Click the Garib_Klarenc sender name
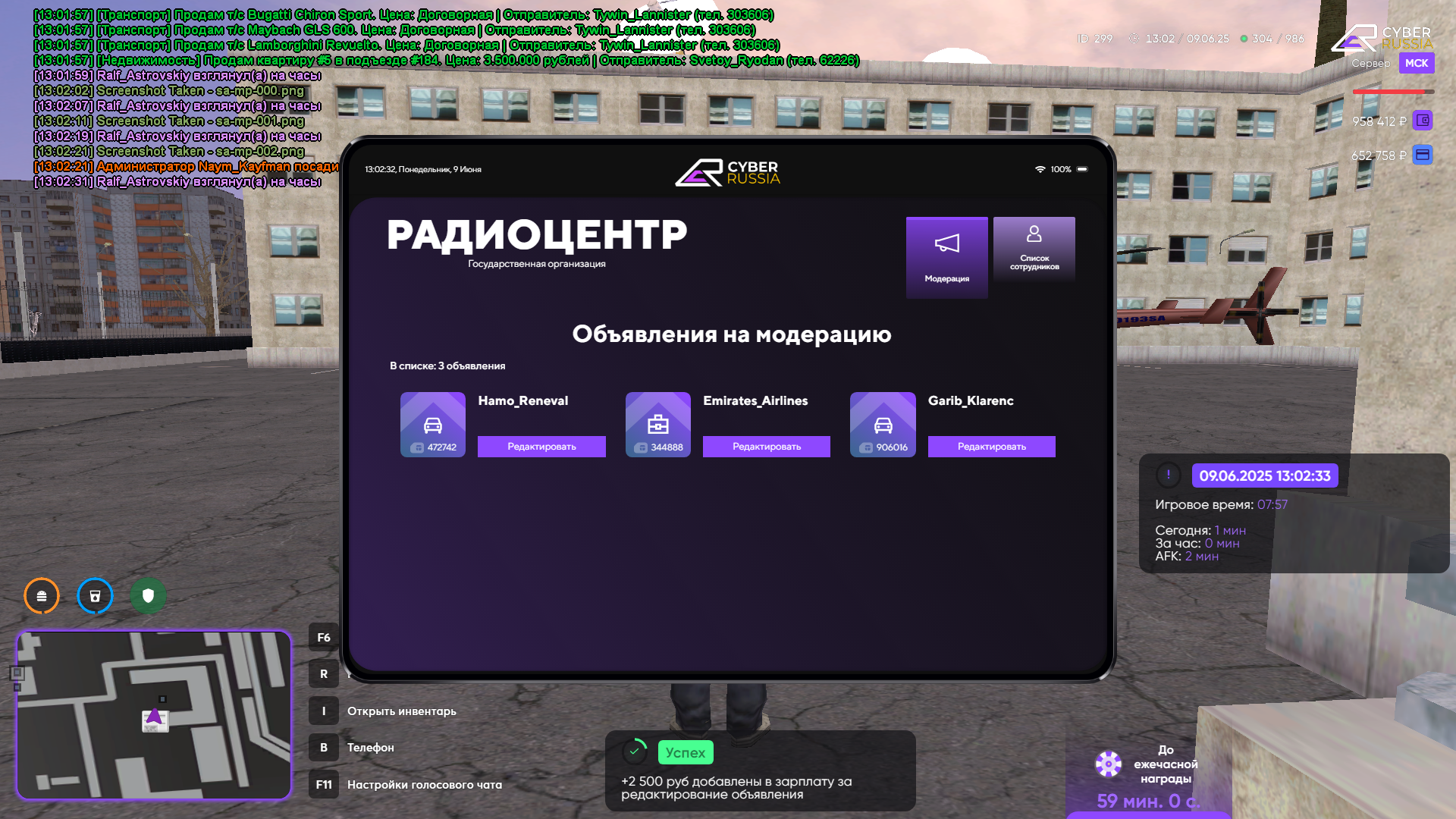Screen dimensions: 1456x819 [971, 401]
